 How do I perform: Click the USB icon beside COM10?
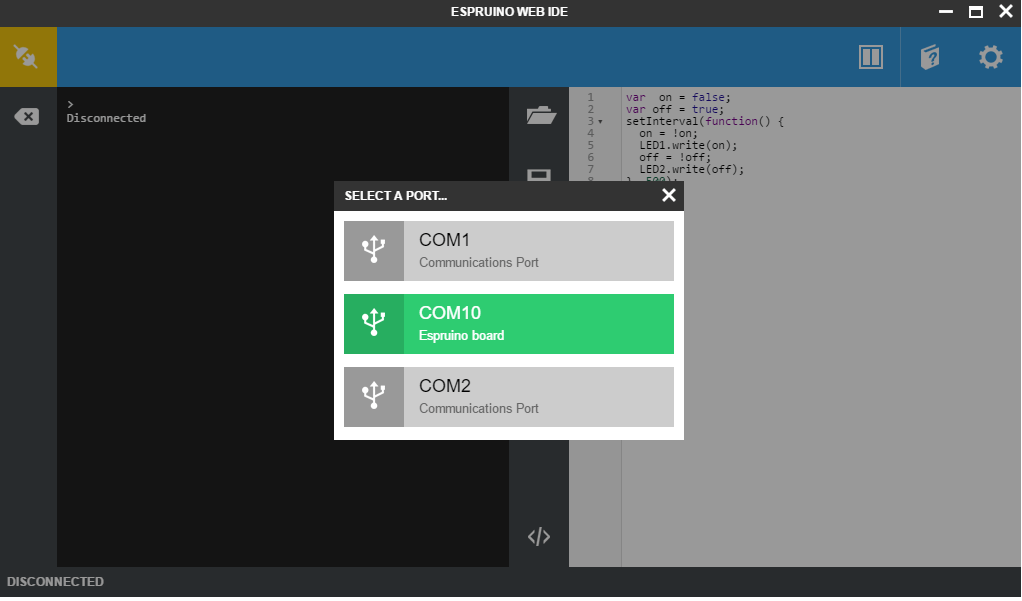(x=373, y=323)
